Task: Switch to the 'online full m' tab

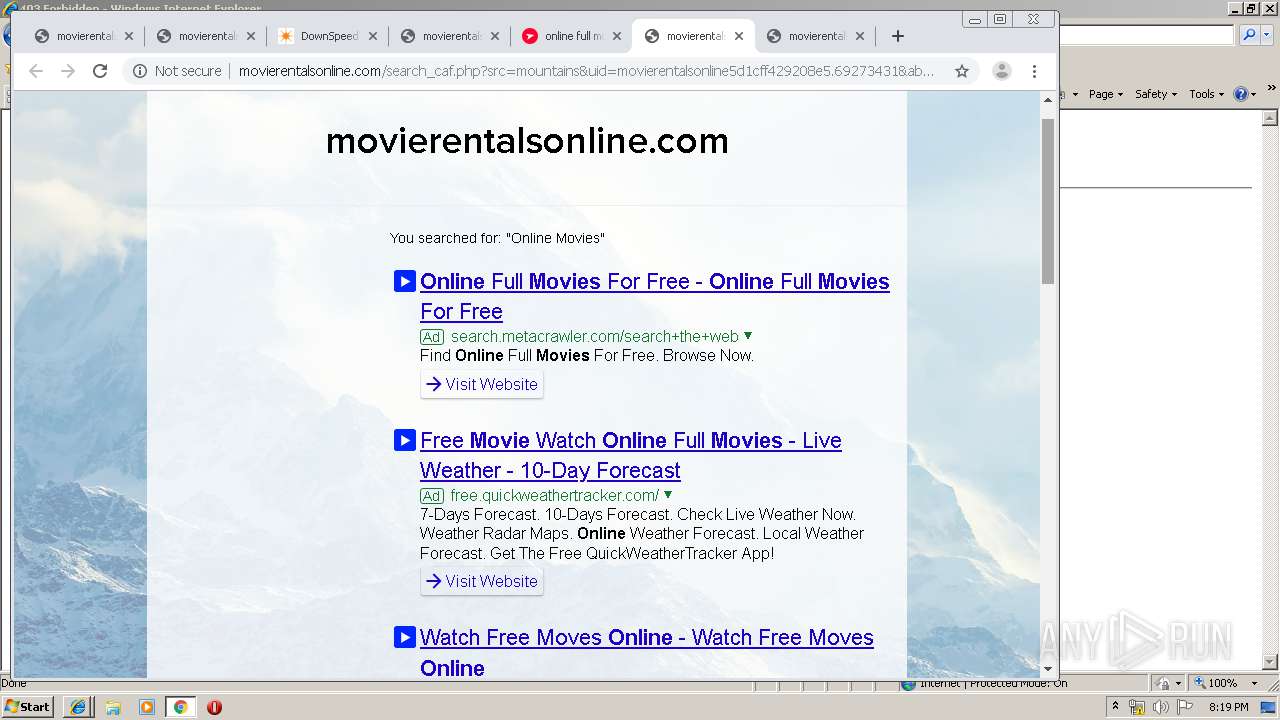Action: [573, 36]
